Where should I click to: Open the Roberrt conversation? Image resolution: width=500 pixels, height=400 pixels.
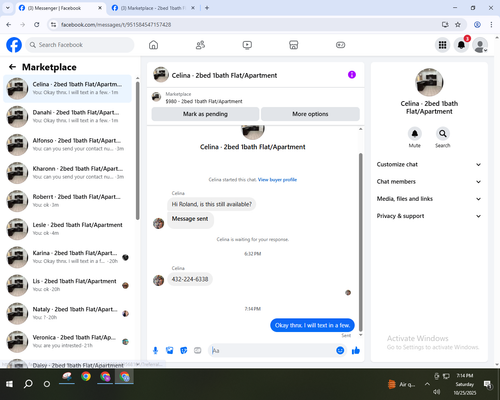pyautogui.click(x=68, y=201)
